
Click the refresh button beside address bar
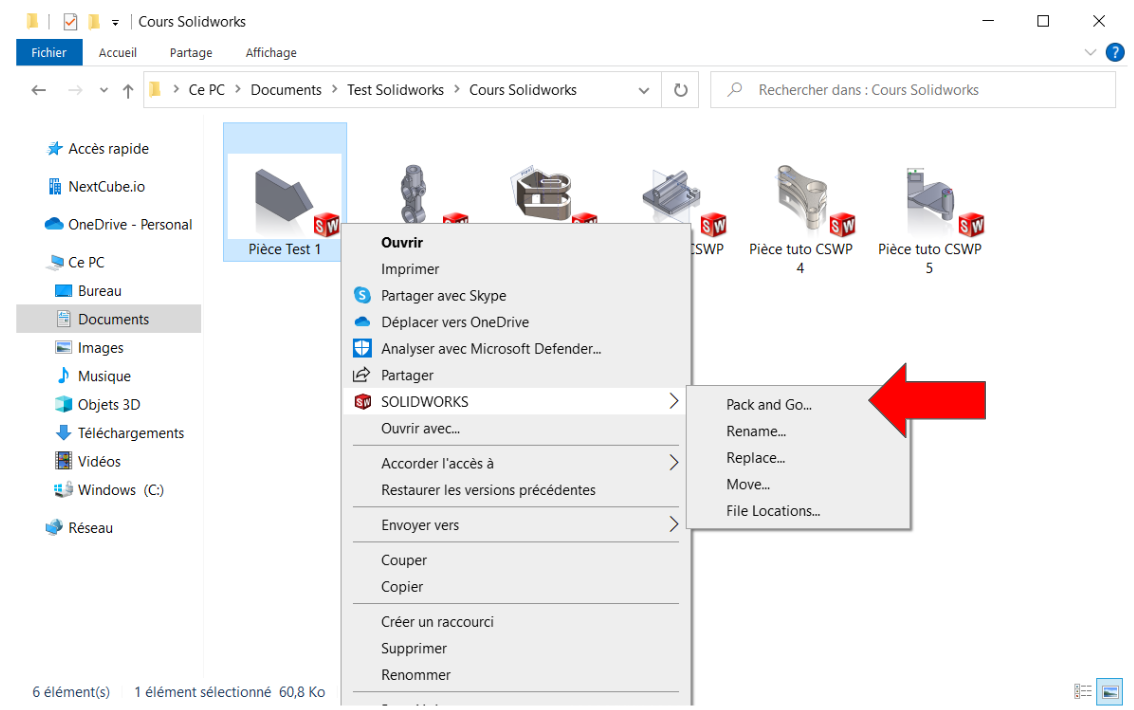coord(681,90)
